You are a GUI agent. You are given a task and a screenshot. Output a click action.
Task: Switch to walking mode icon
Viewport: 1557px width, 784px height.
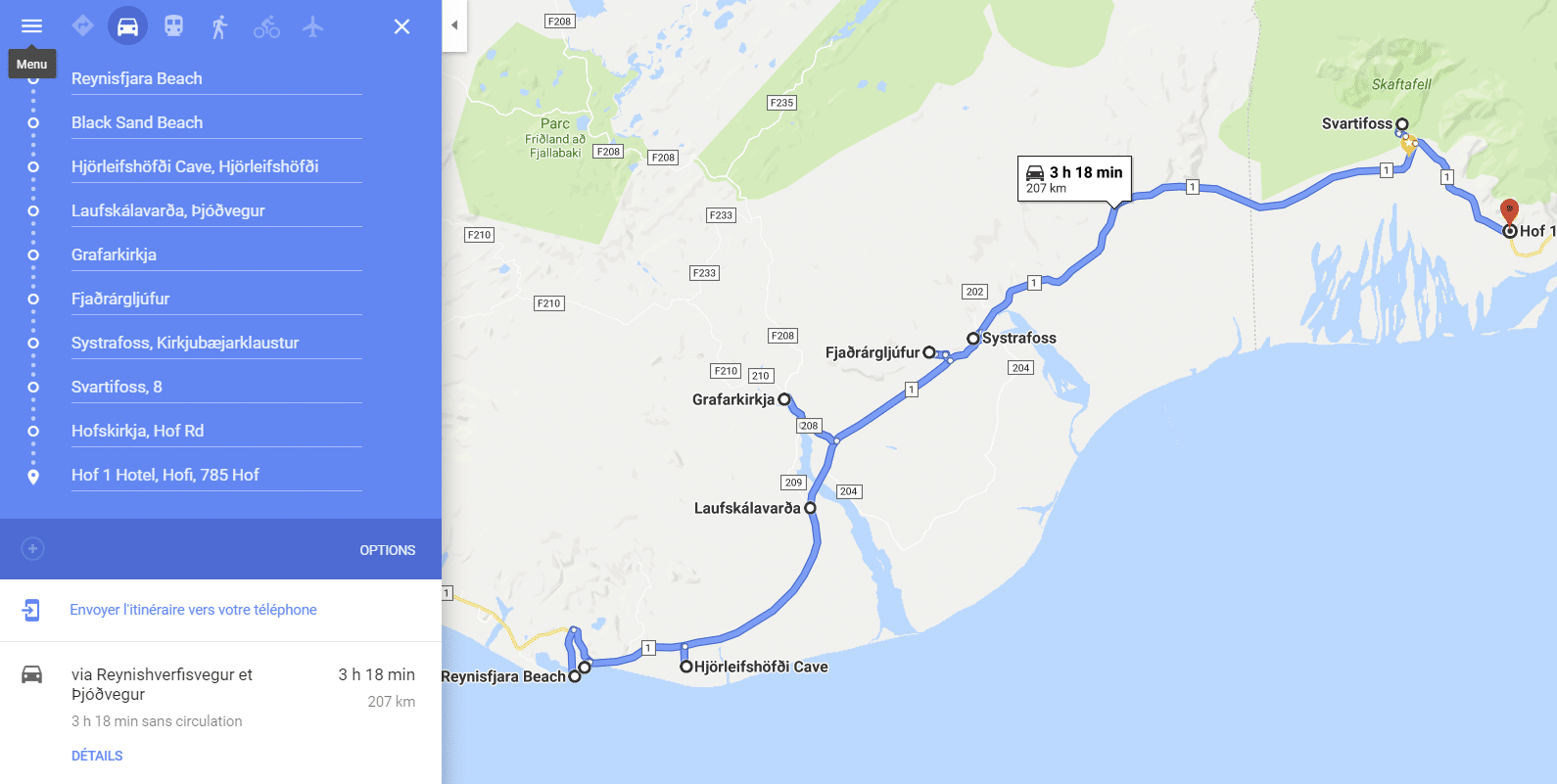click(219, 26)
